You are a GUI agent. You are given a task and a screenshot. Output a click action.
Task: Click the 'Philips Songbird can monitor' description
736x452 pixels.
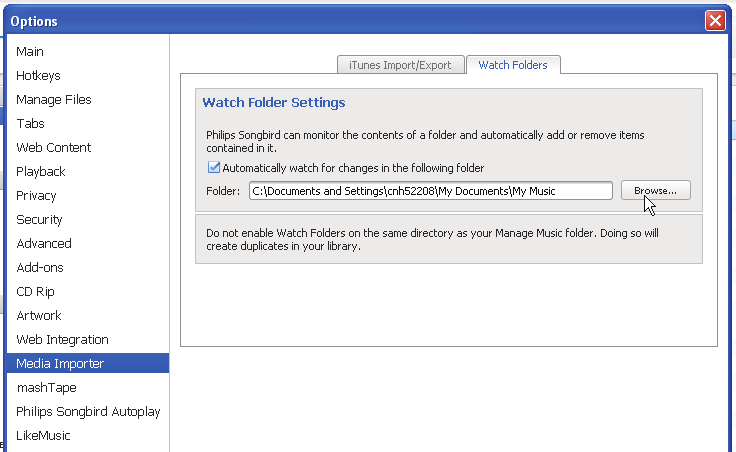425,141
